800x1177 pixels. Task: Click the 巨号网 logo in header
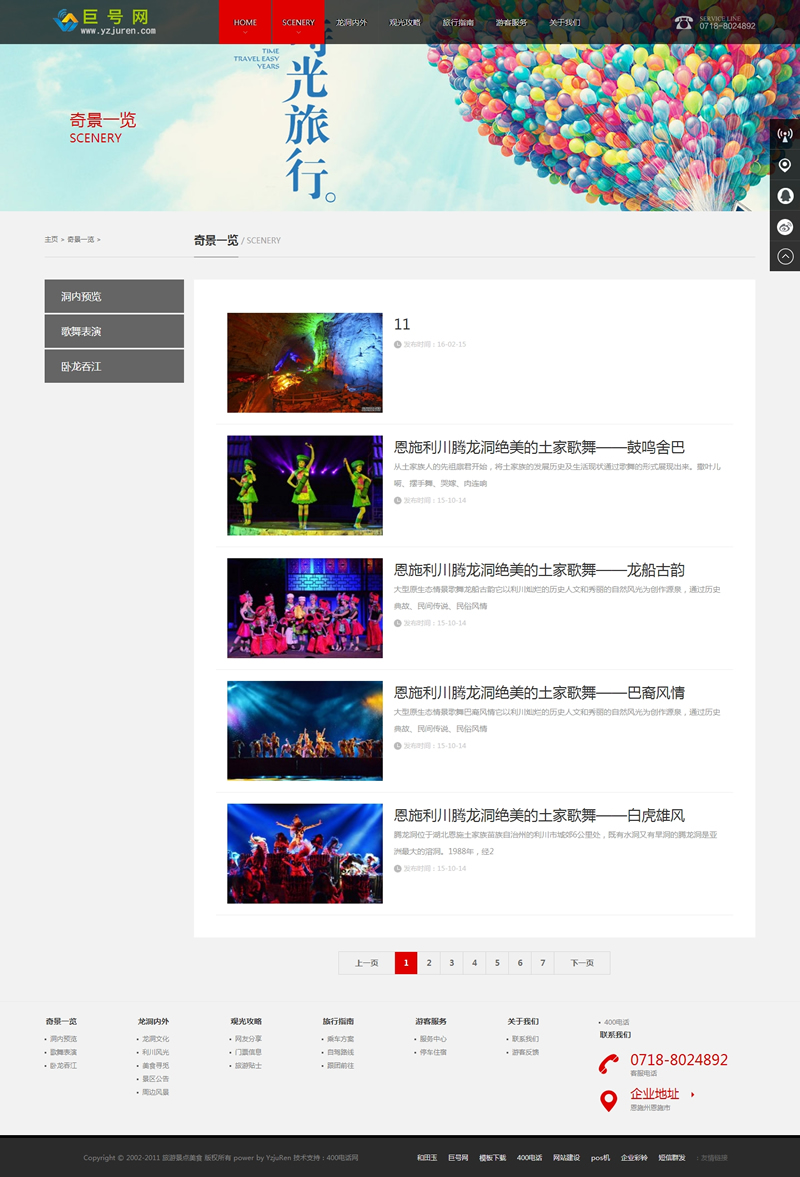tap(105, 21)
